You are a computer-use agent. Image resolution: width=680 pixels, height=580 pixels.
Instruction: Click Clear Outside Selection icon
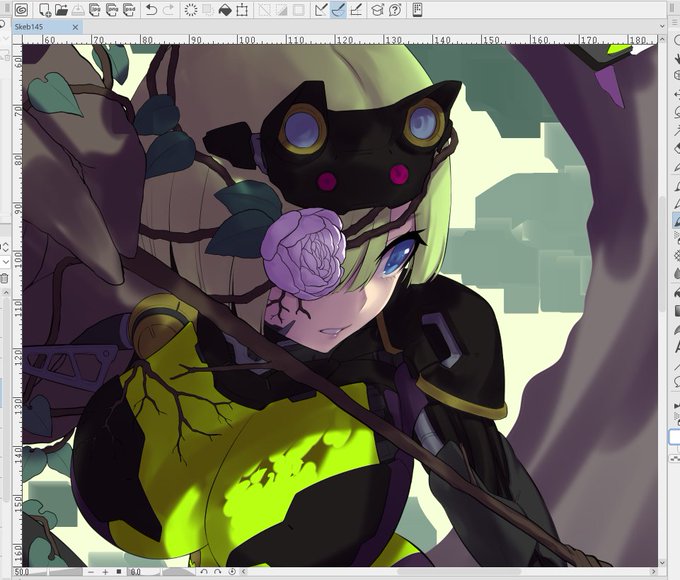(x=208, y=10)
